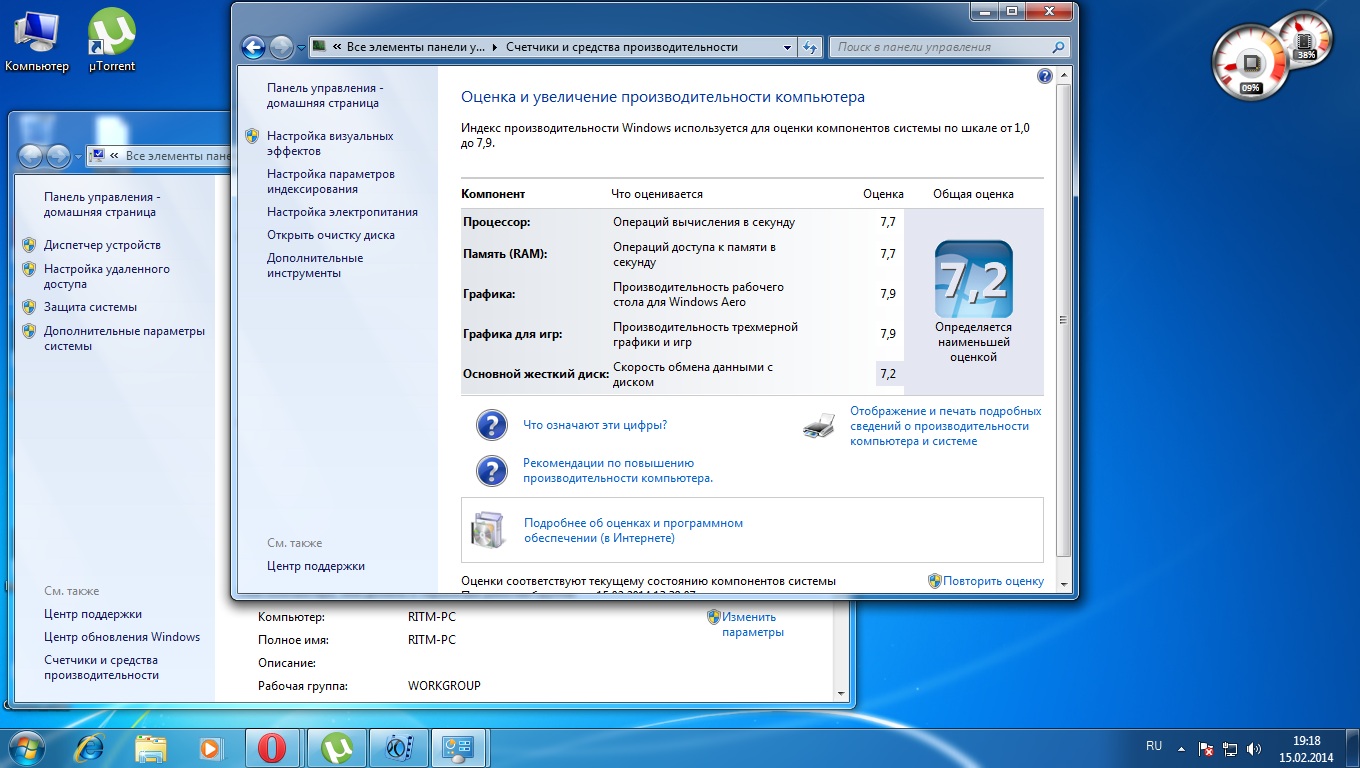Click the blue help question mark icon
Viewport: 1360px width, 768px height.
tap(1044, 76)
